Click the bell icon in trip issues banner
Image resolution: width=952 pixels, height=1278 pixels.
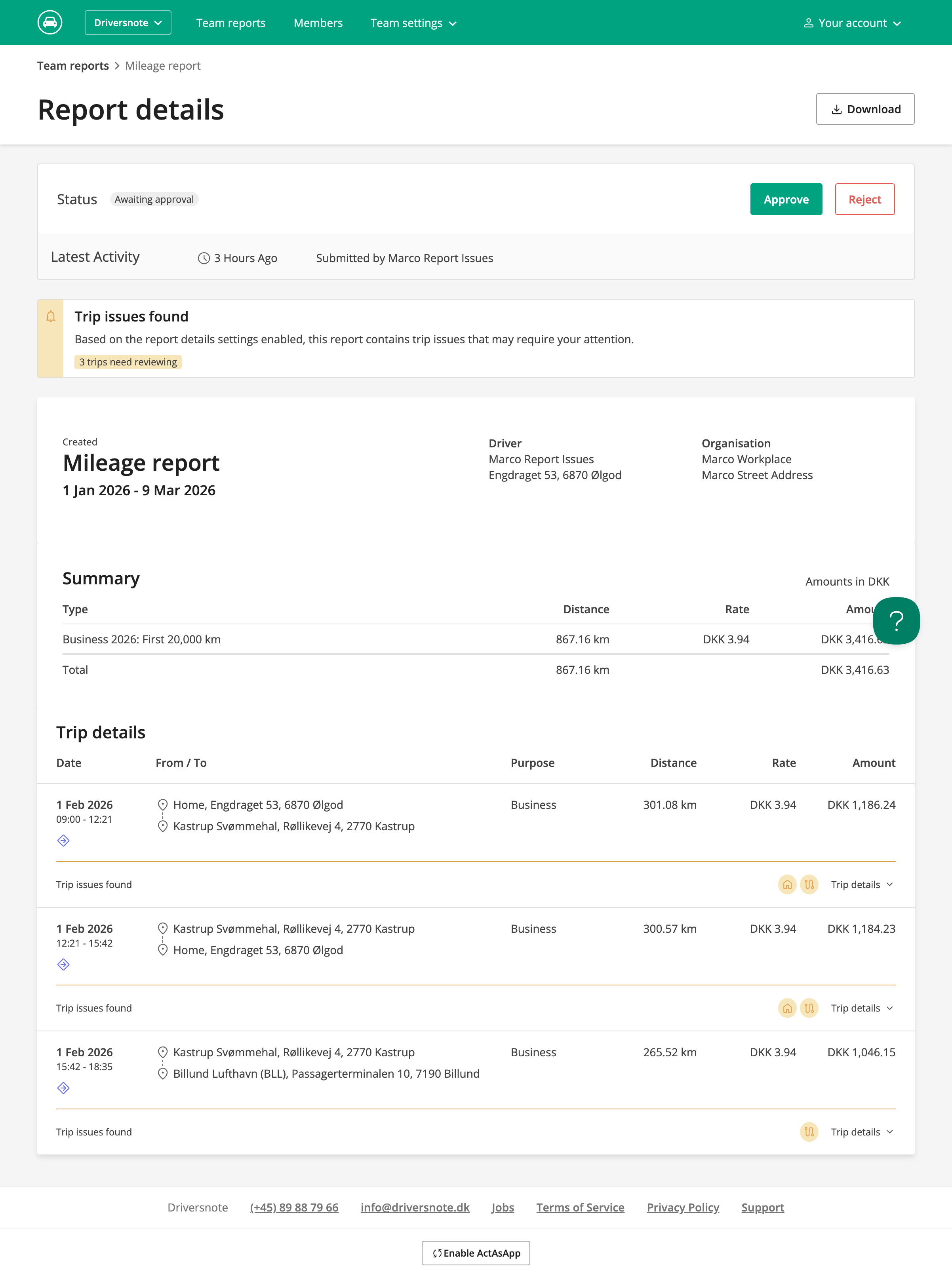[x=51, y=316]
